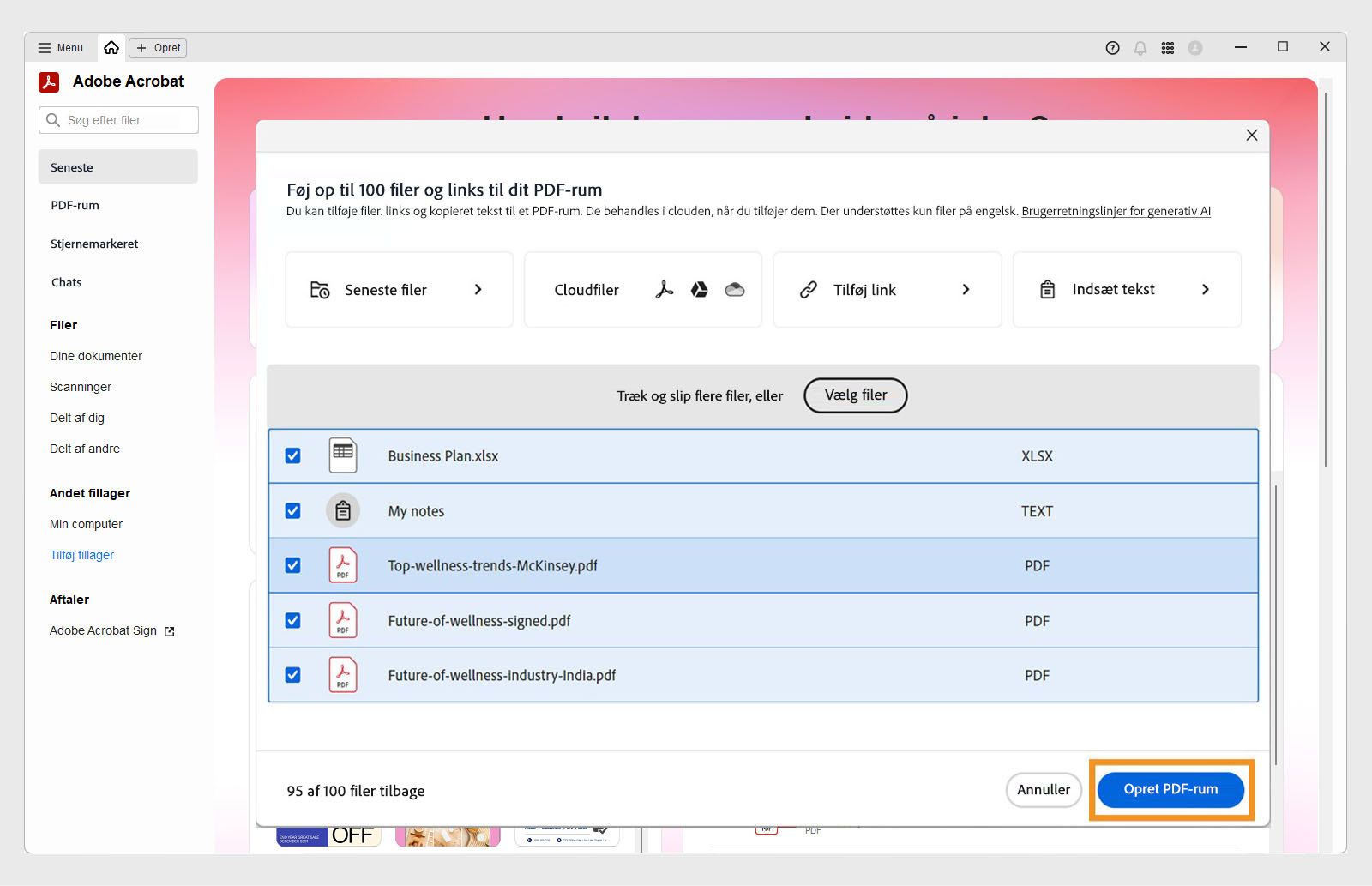The image size is (1372, 886).
Task: Deselect My notes text item
Action: pyautogui.click(x=292, y=510)
